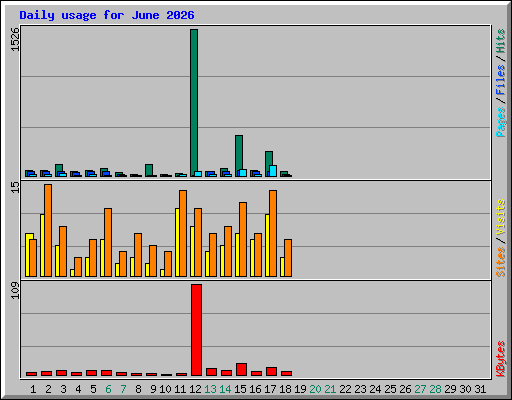
Task: Click the 15 axis label of middle chart
Action: click(15, 187)
